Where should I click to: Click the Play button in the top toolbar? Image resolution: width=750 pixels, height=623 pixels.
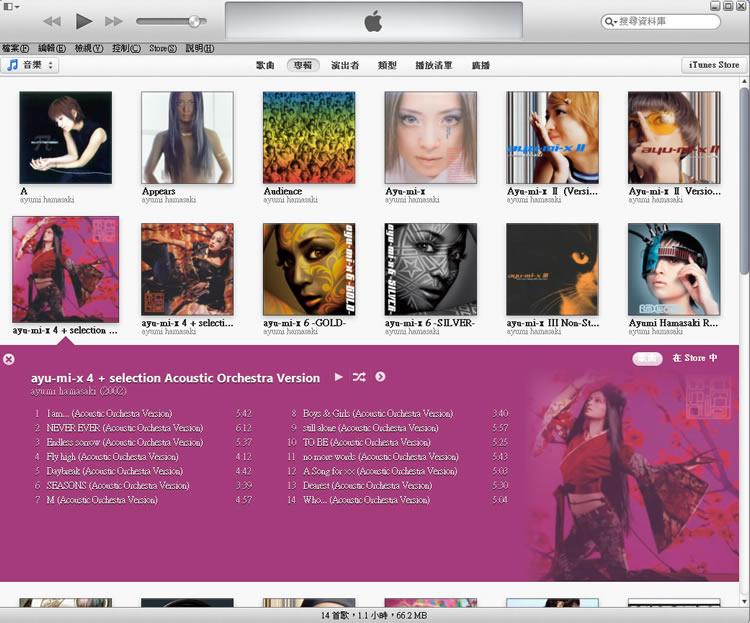click(84, 21)
